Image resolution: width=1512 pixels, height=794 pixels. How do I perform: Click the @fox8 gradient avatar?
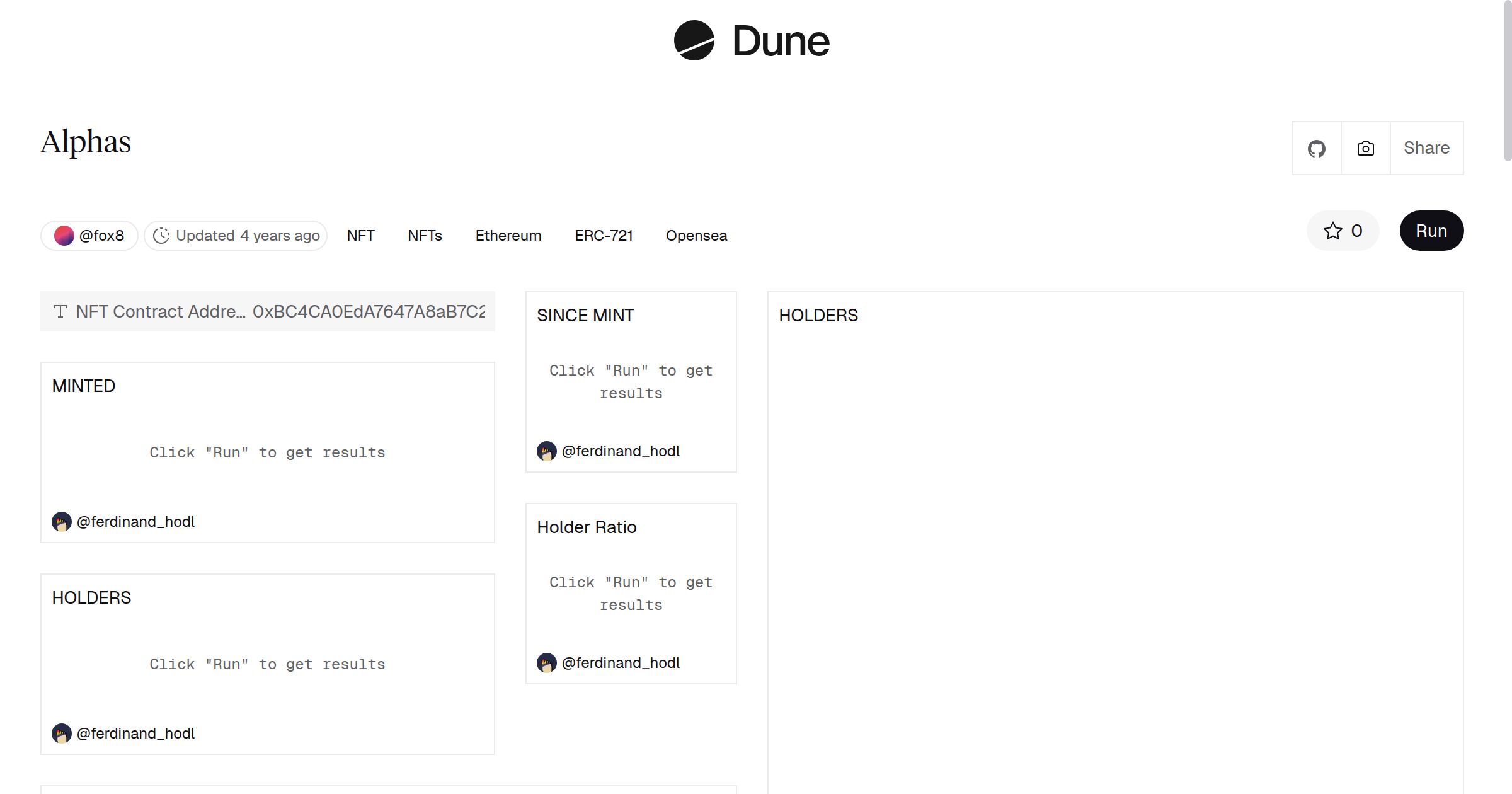[64, 236]
